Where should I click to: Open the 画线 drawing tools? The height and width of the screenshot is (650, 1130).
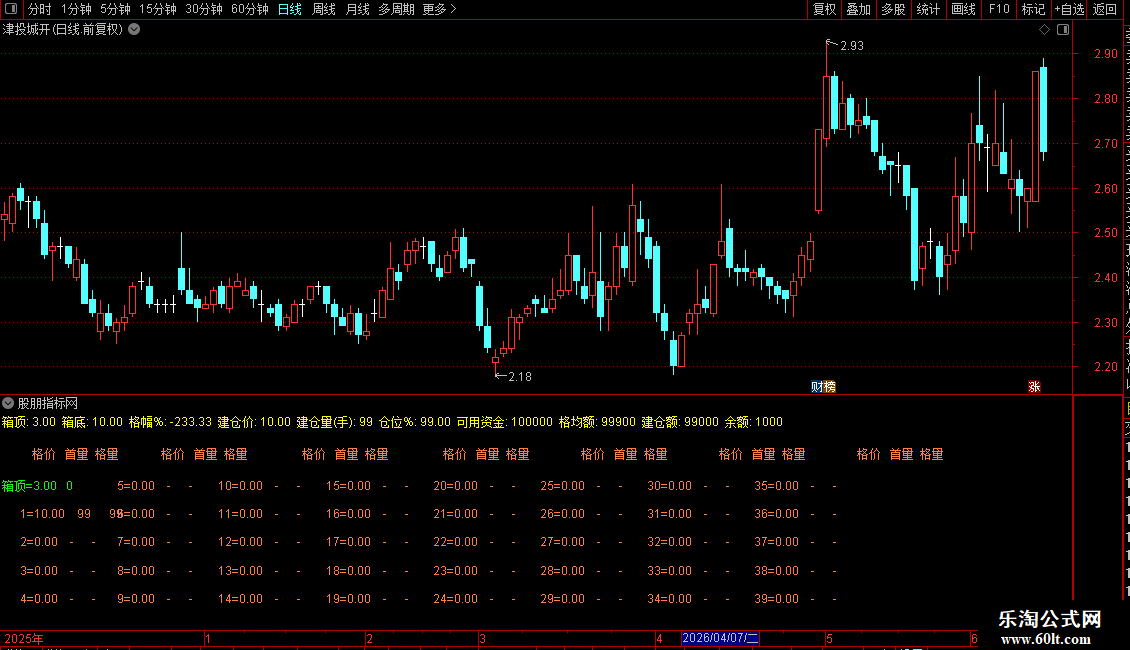(x=964, y=9)
